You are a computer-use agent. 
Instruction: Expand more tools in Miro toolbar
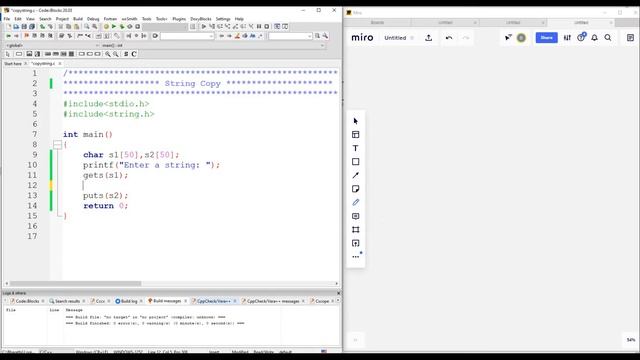(356, 257)
